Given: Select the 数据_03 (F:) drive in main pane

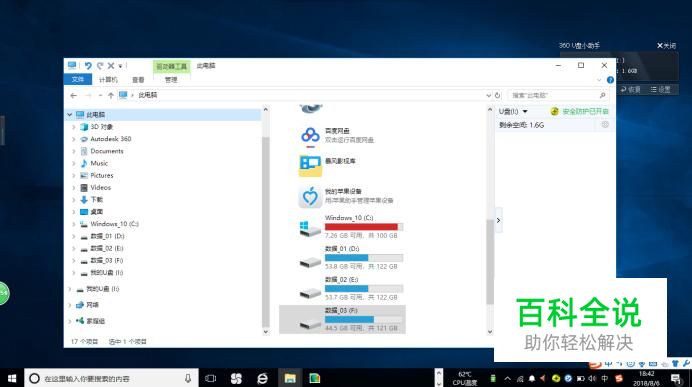Looking at the screenshot, I should coord(343,319).
